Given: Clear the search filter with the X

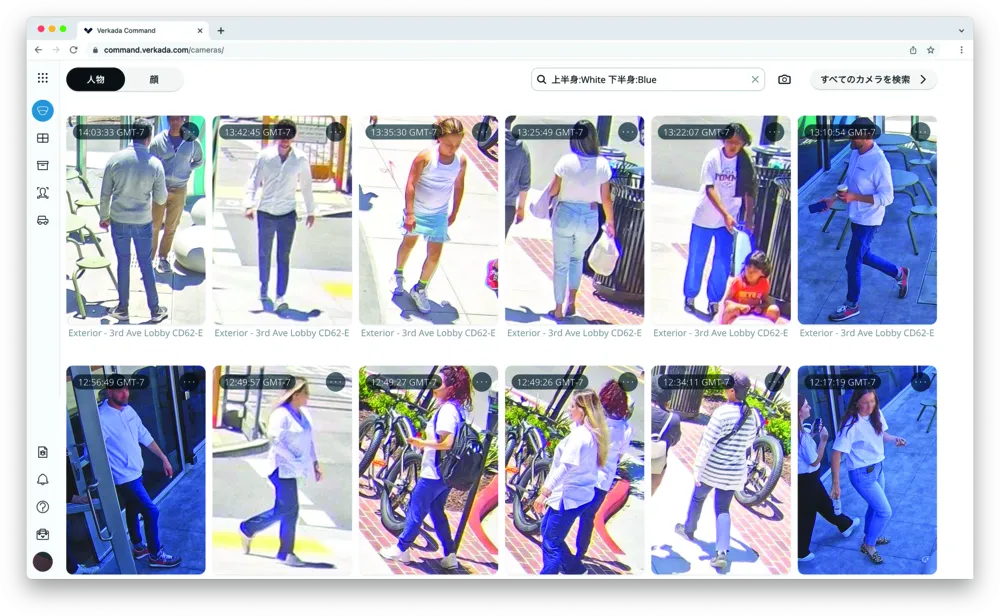Looking at the screenshot, I should (x=755, y=79).
